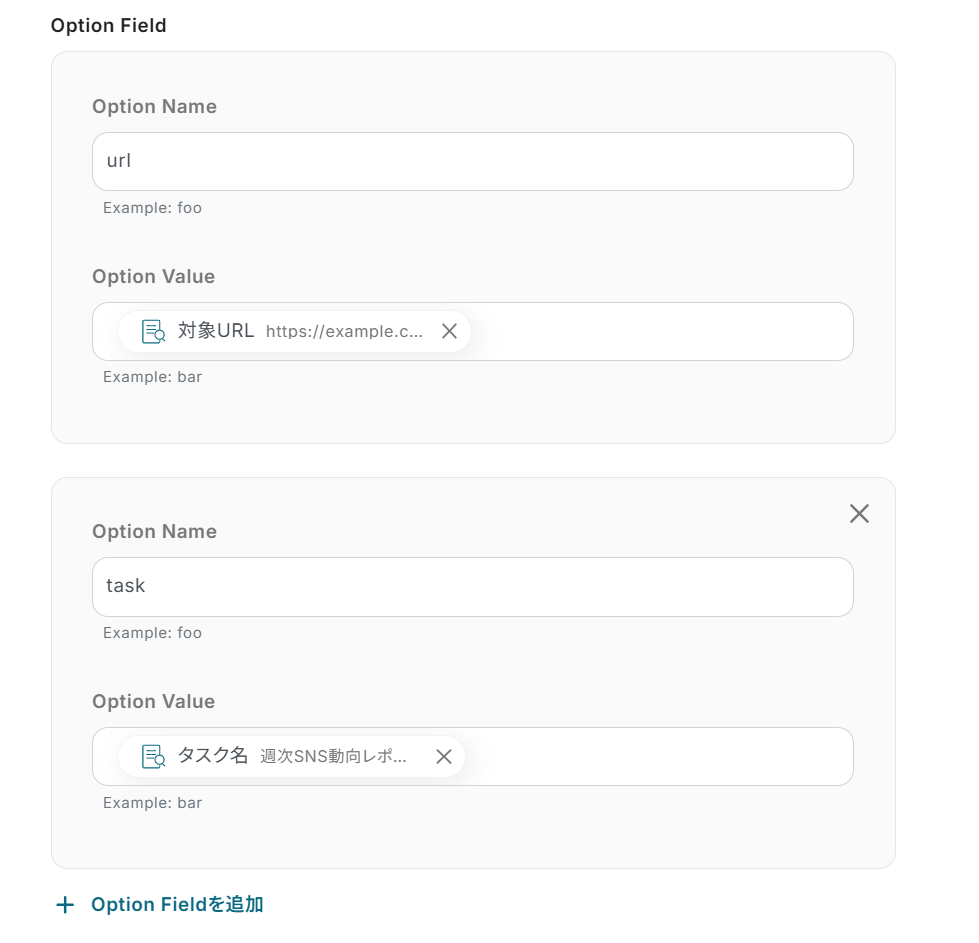Image resolution: width=979 pixels, height=943 pixels.
Task: Focus the Option Name field containing url
Action: coord(472,161)
